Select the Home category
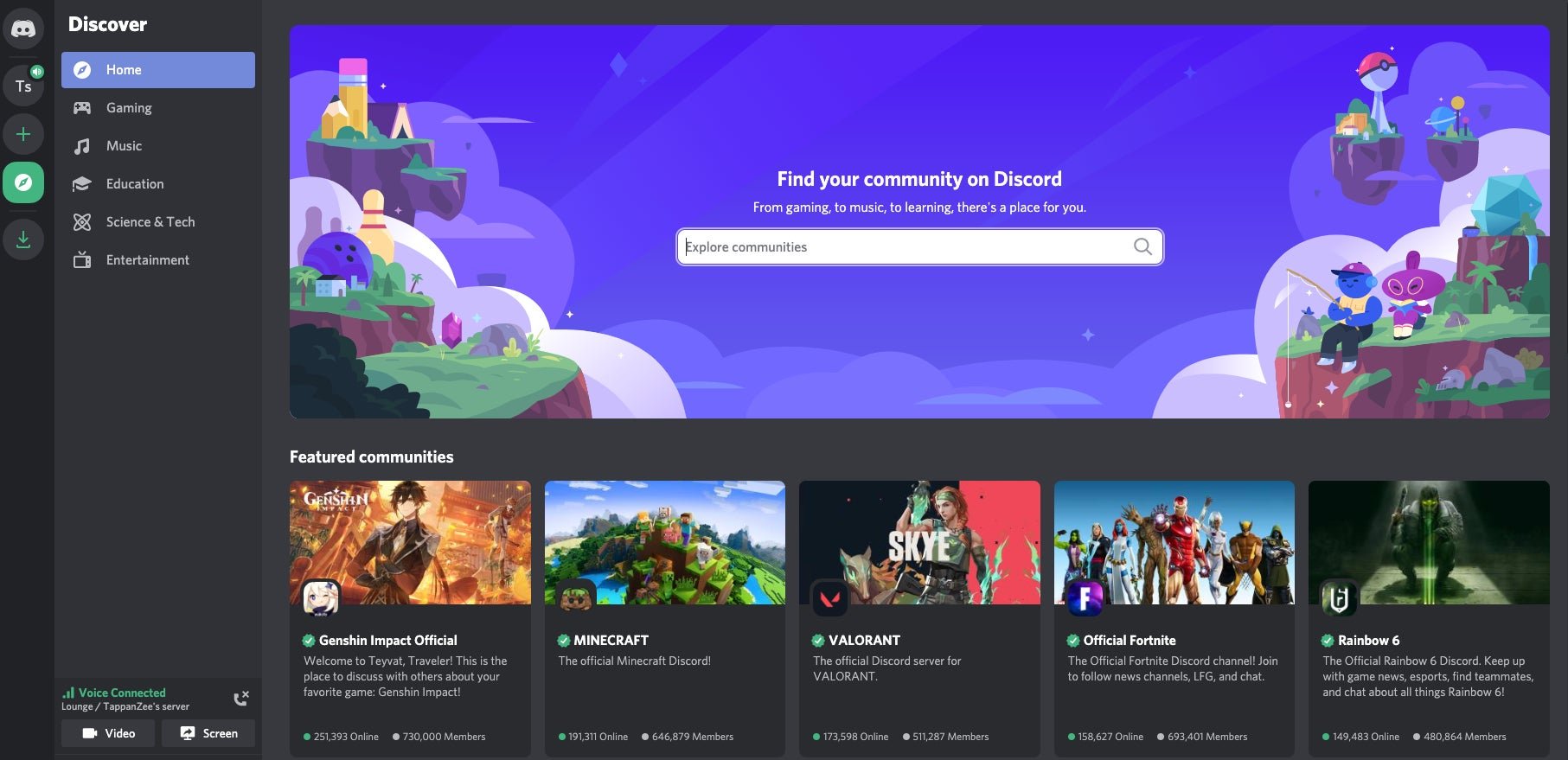Screen dimensions: 1568x760 point(158,70)
